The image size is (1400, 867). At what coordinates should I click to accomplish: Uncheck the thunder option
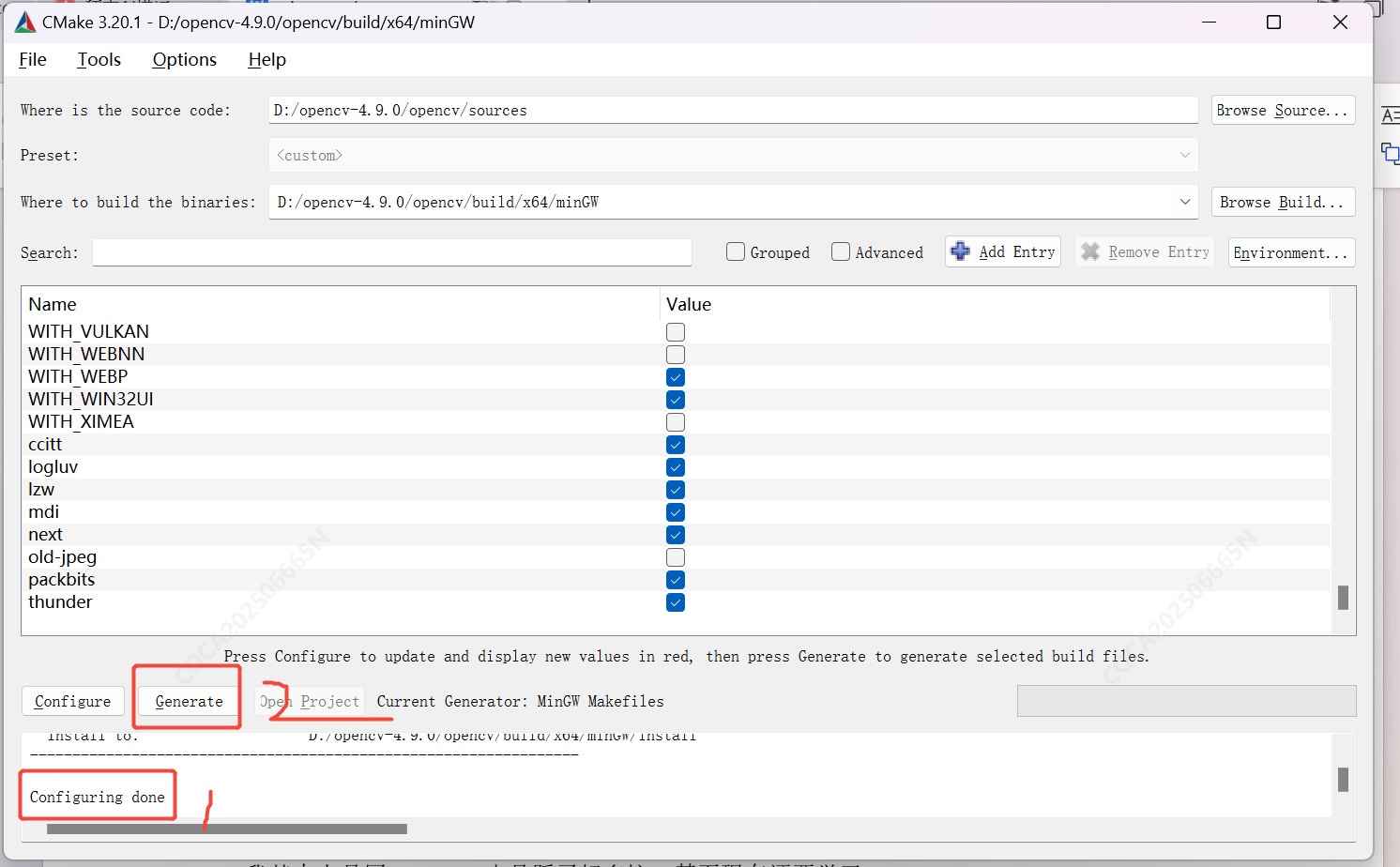tap(676, 602)
